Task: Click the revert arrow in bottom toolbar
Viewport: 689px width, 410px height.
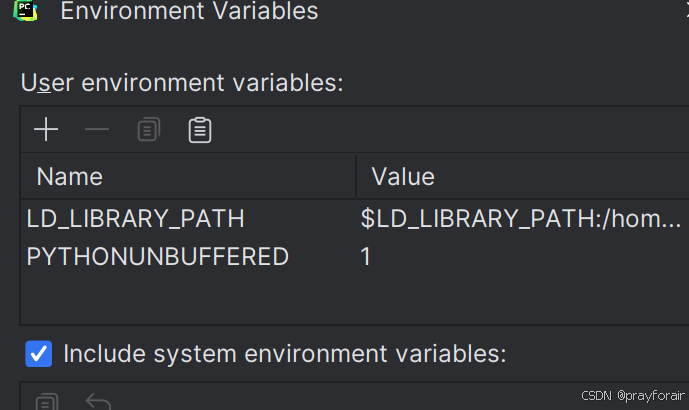Action: 98,402
